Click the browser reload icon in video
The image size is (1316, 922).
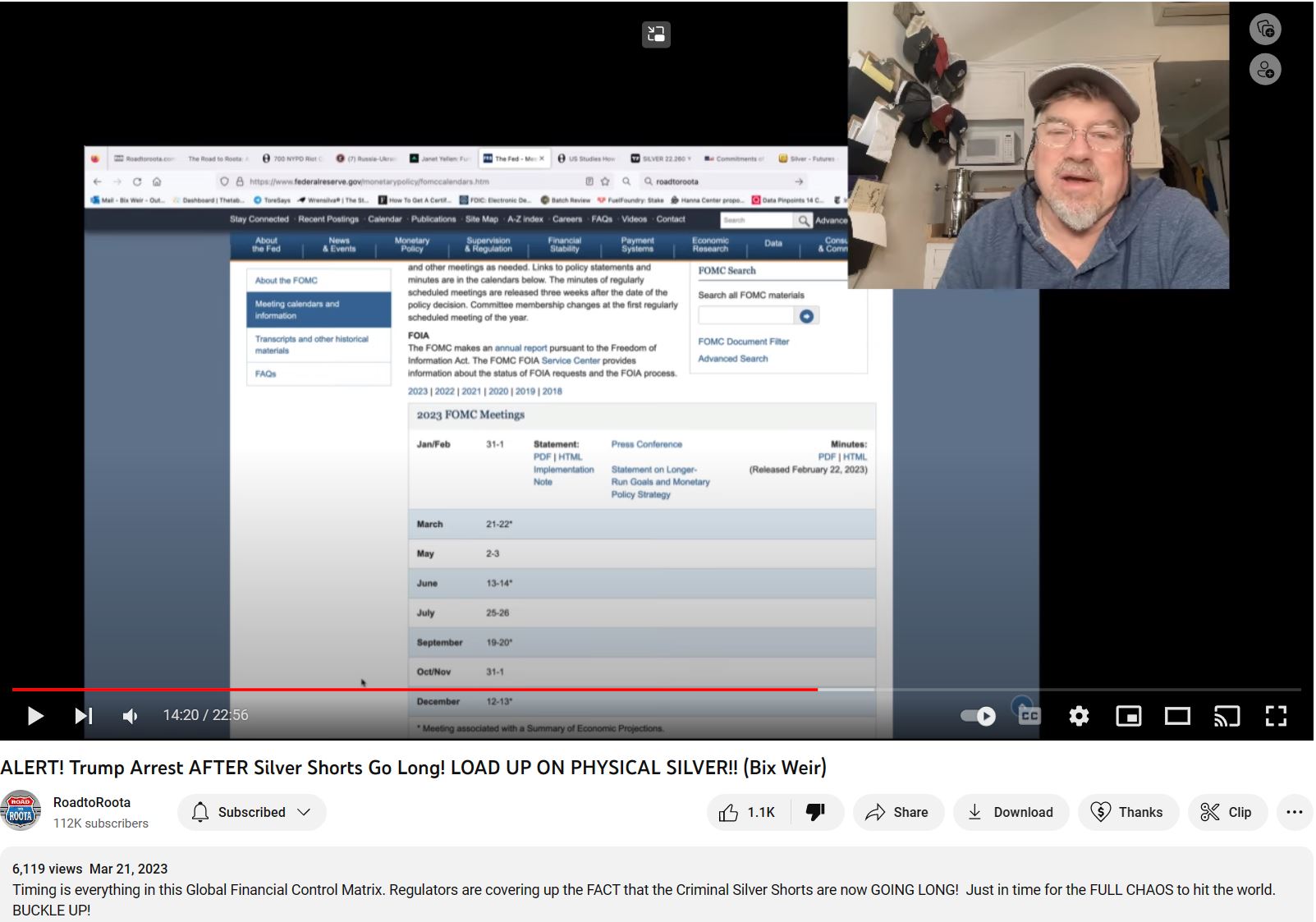pos(136,181)
